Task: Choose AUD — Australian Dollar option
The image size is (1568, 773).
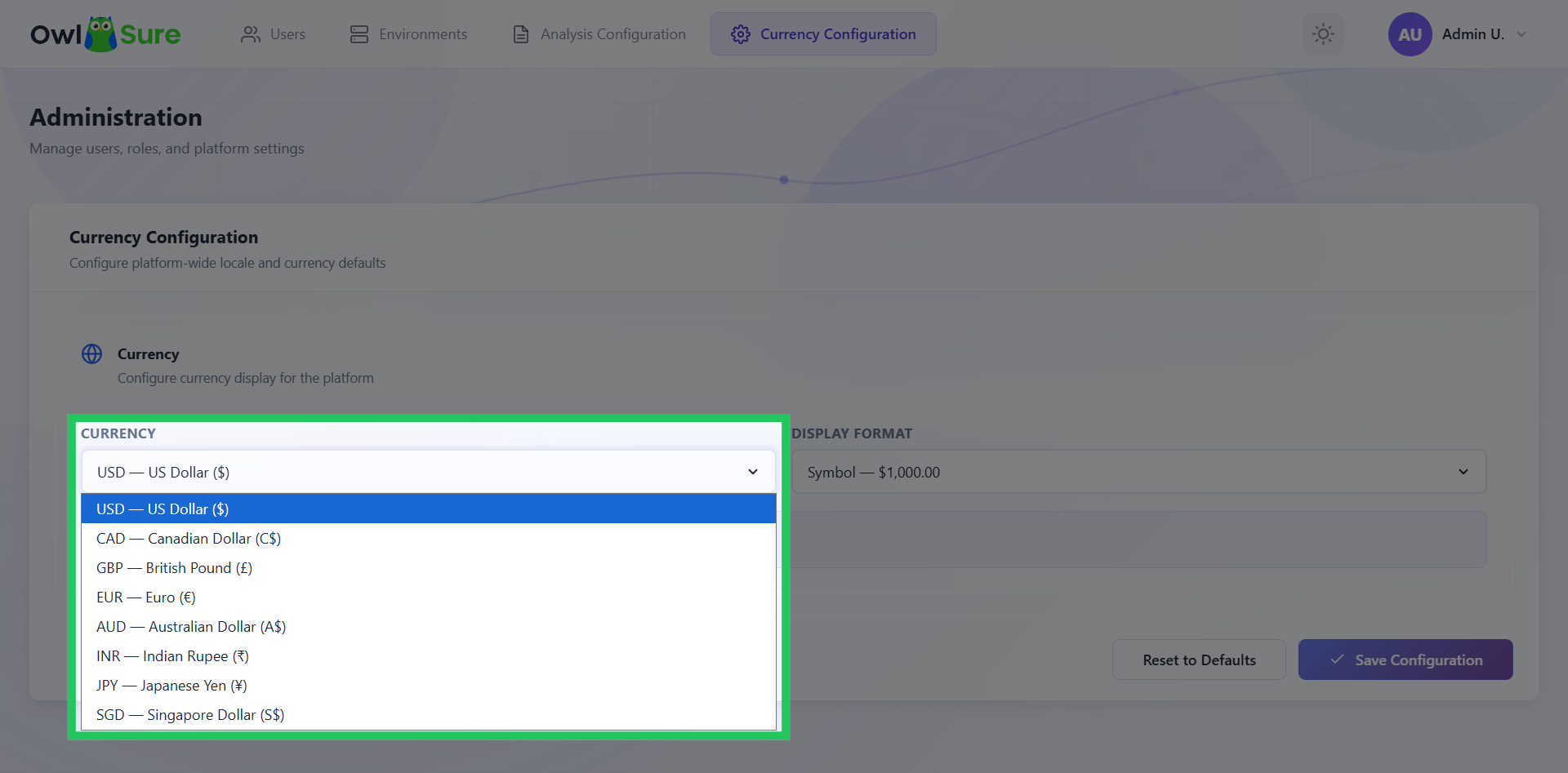Action: point(429,627)
